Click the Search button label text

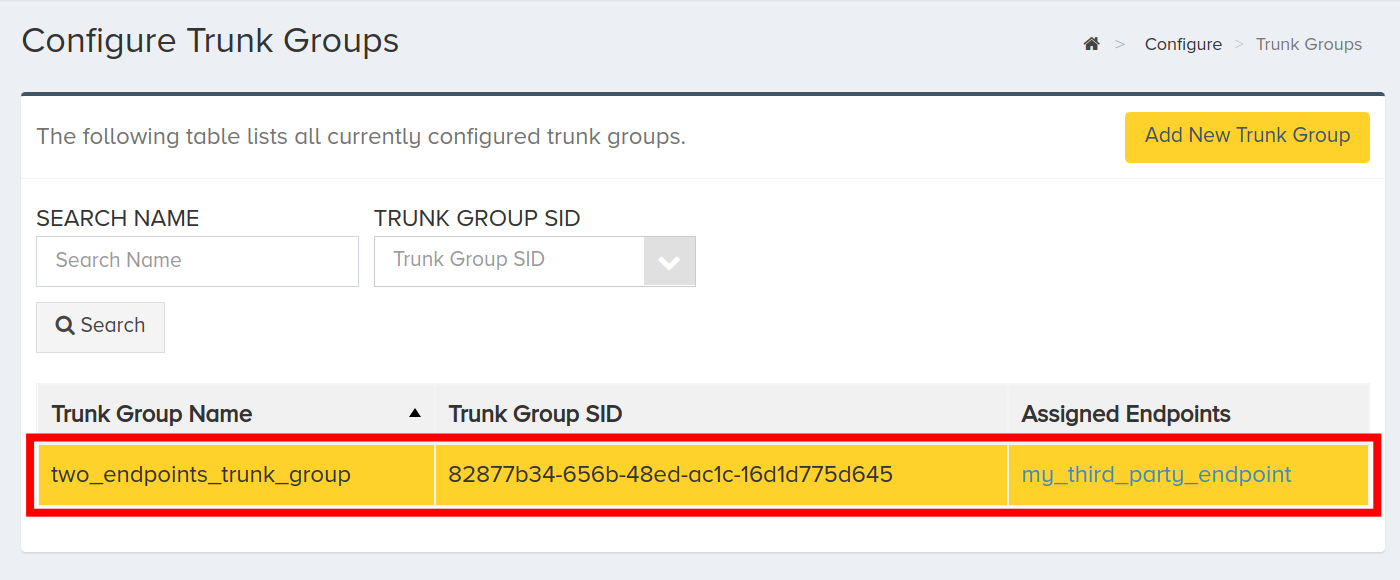(113, 325)
